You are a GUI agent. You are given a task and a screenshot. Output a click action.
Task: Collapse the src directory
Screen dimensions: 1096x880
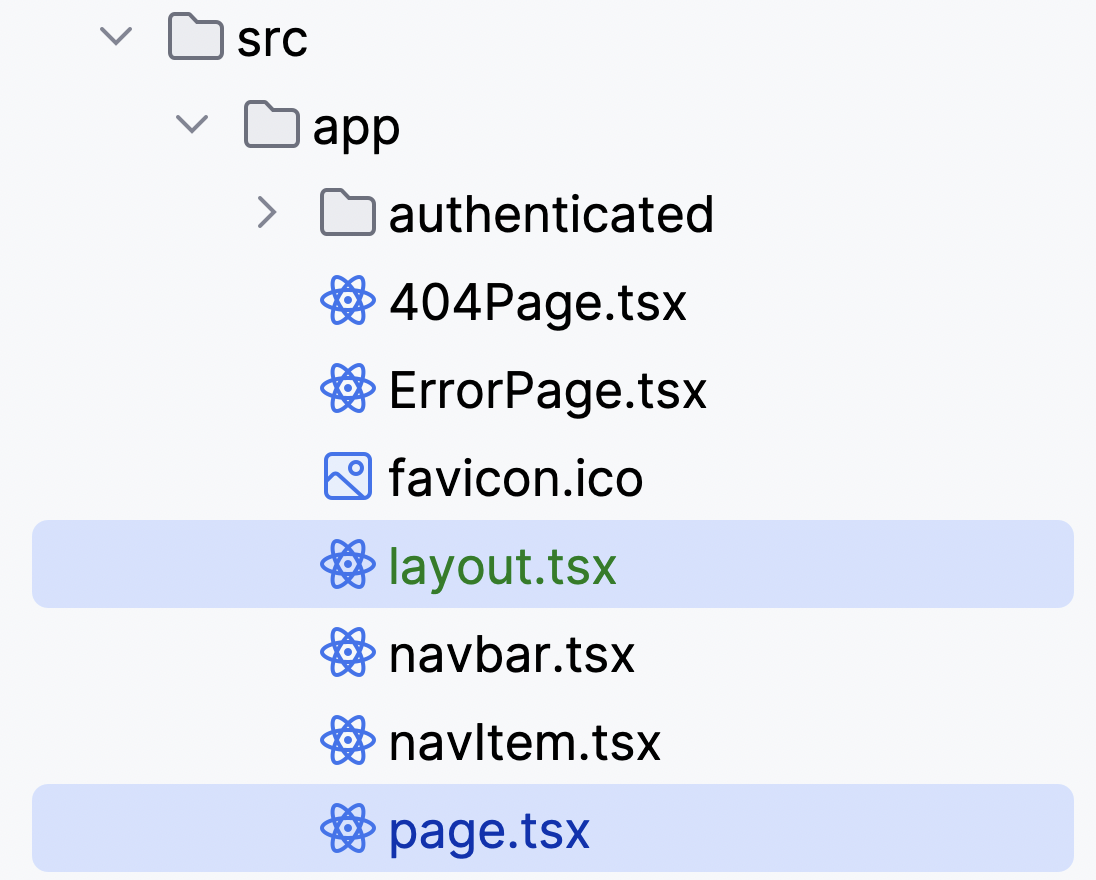pos(115,37)
